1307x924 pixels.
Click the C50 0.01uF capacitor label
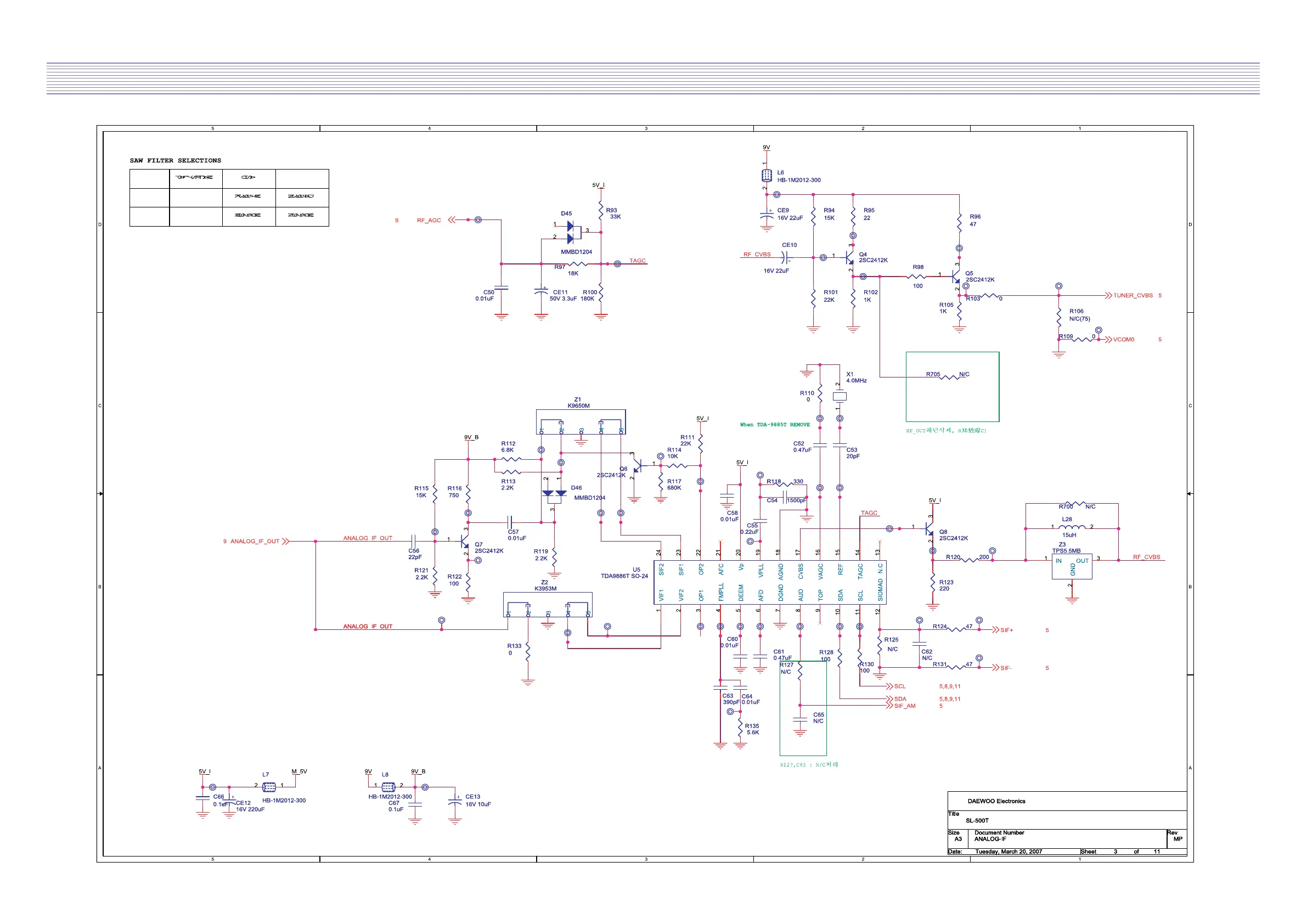[485, 296]
